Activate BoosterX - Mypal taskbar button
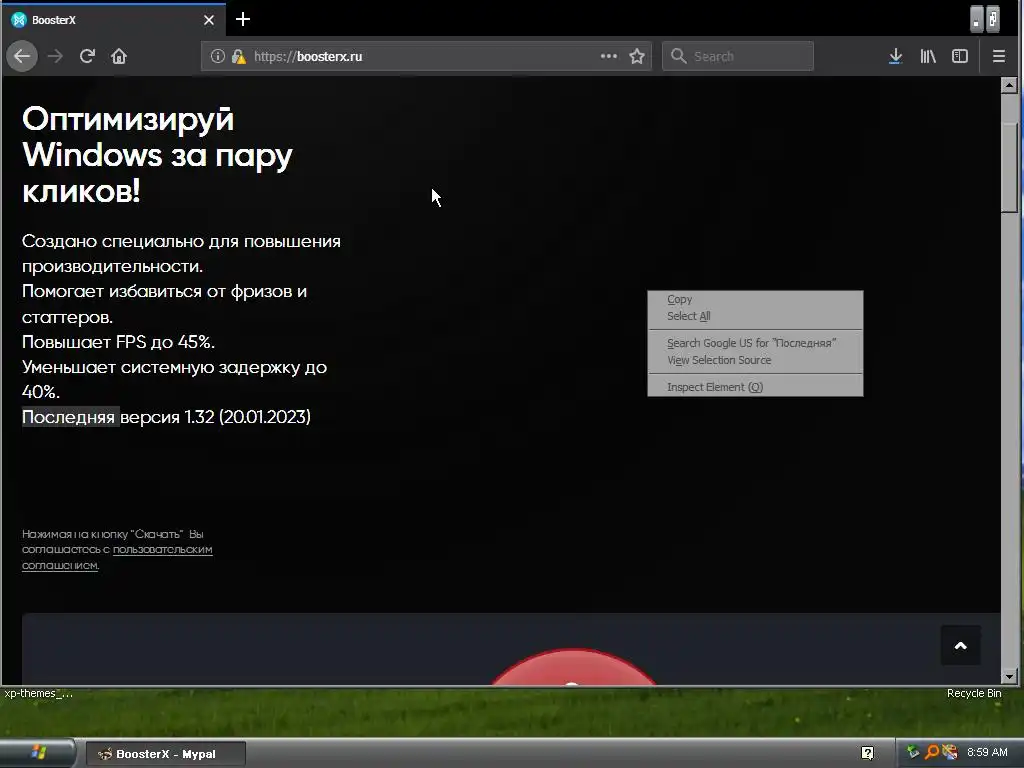This screenshot has width=1024, height=768. tap(166, 754)
